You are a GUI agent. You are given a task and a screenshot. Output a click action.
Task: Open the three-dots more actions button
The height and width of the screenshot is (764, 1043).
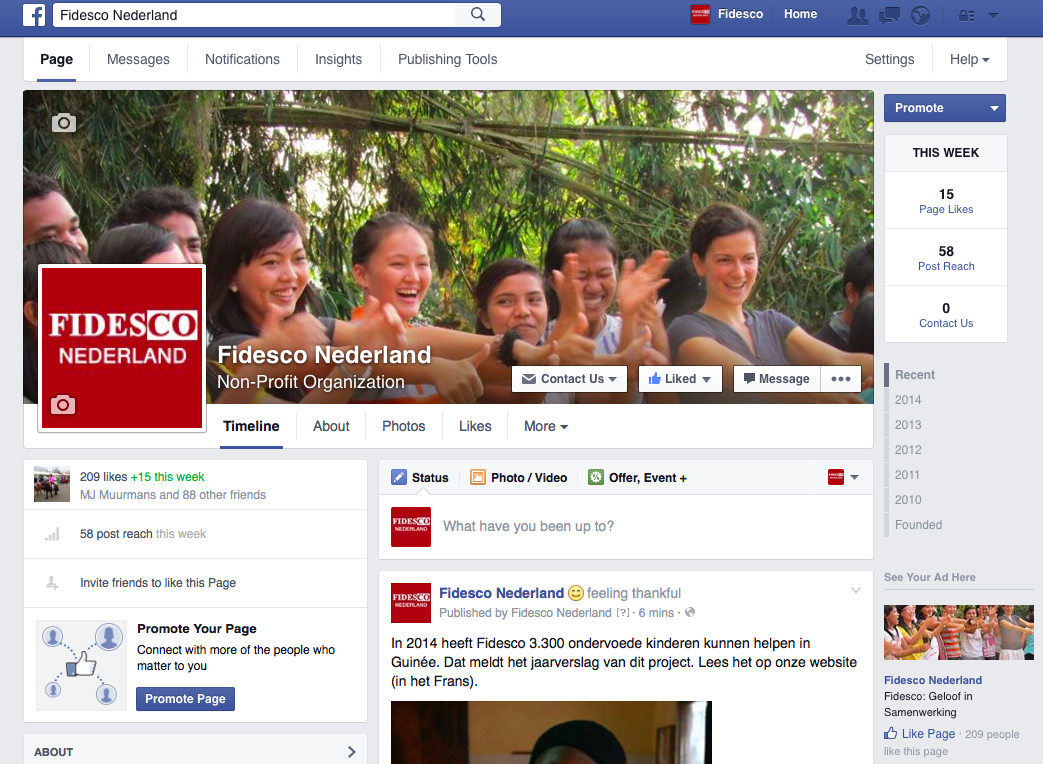pyautogui.click(x=841, y=378)
